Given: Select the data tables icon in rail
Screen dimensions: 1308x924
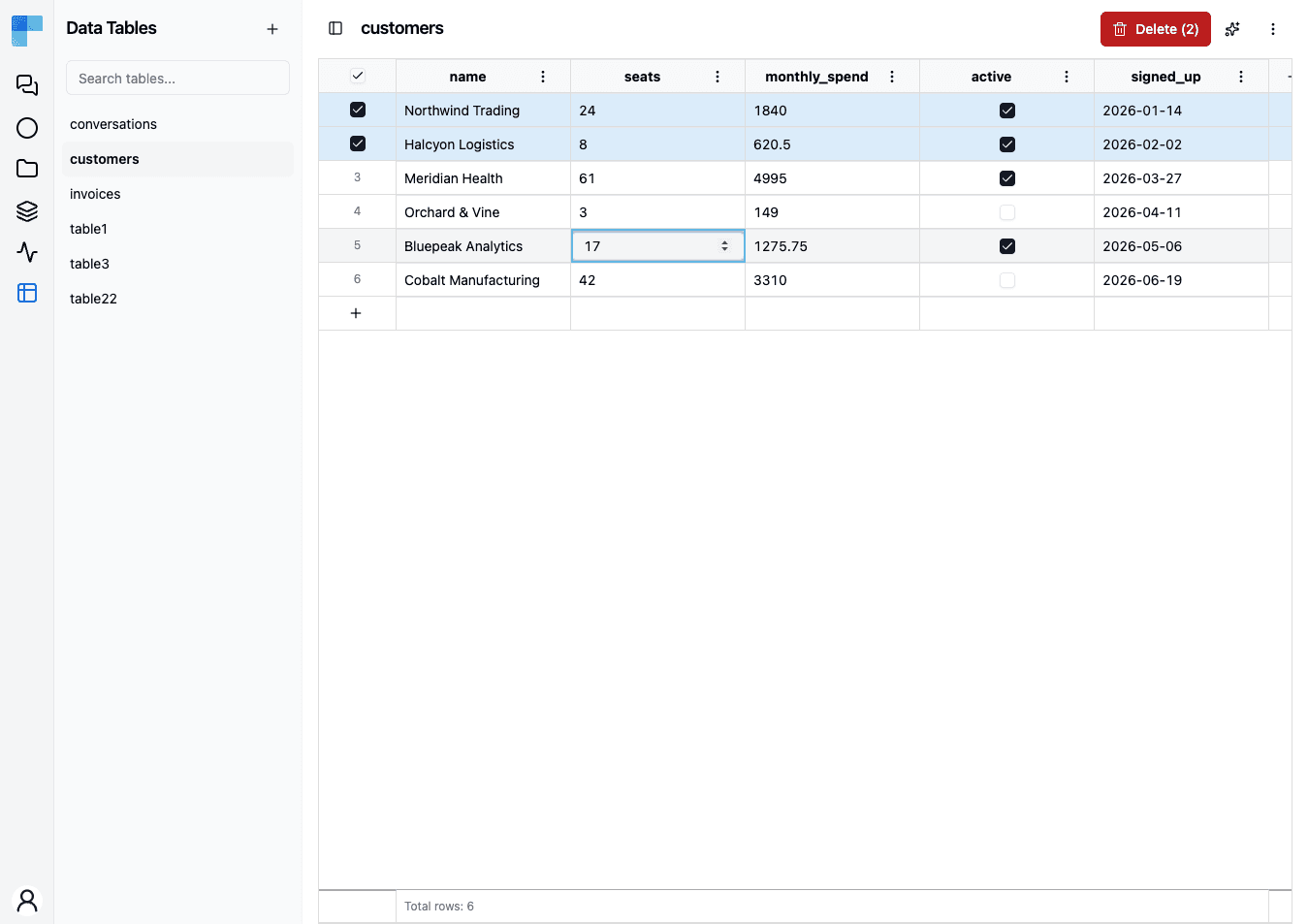Looking at the screenshot, I should pyautogui.click(x=27, y=293).
